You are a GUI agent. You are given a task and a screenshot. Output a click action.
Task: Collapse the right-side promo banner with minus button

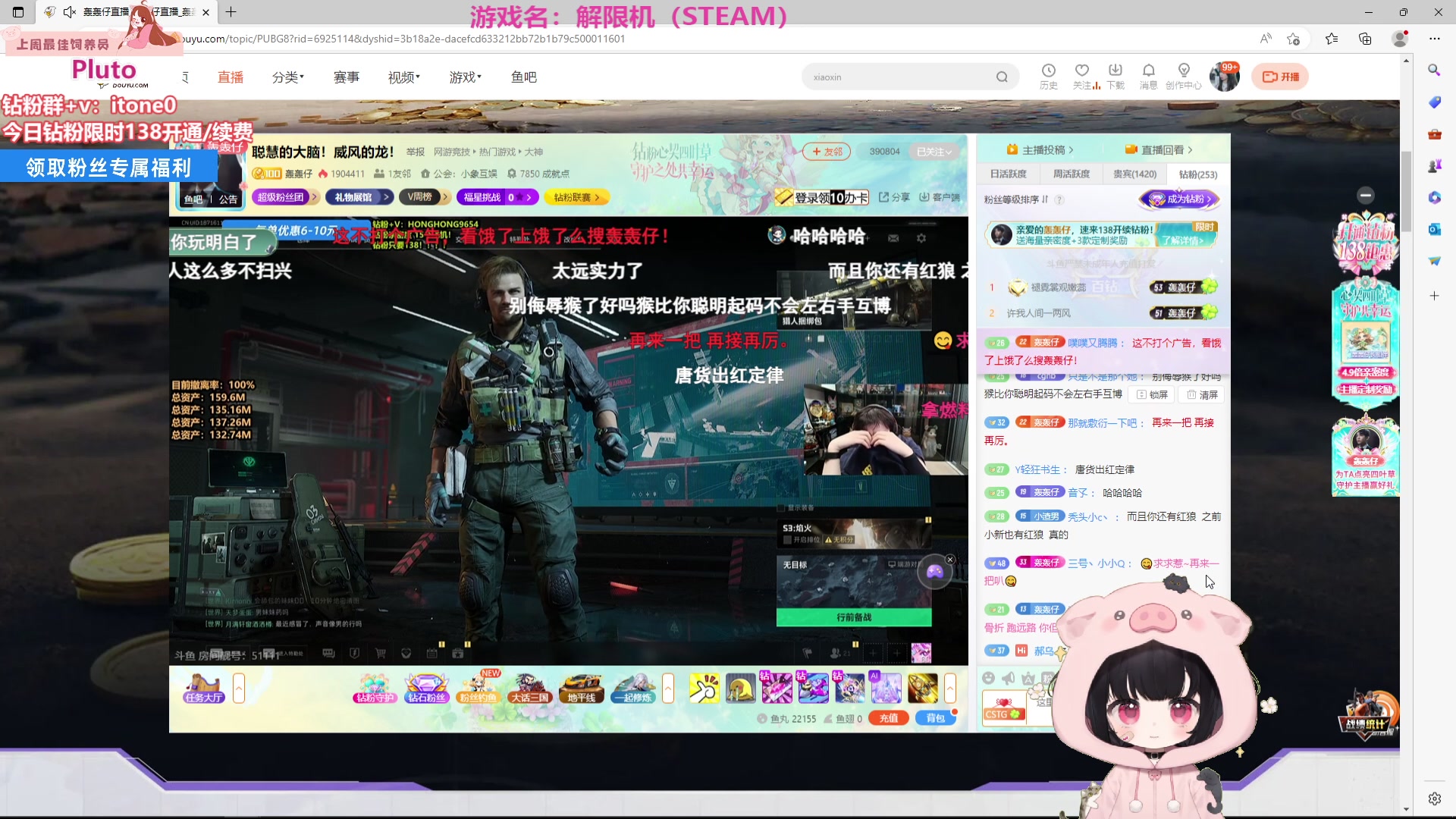click(1365, 195)
